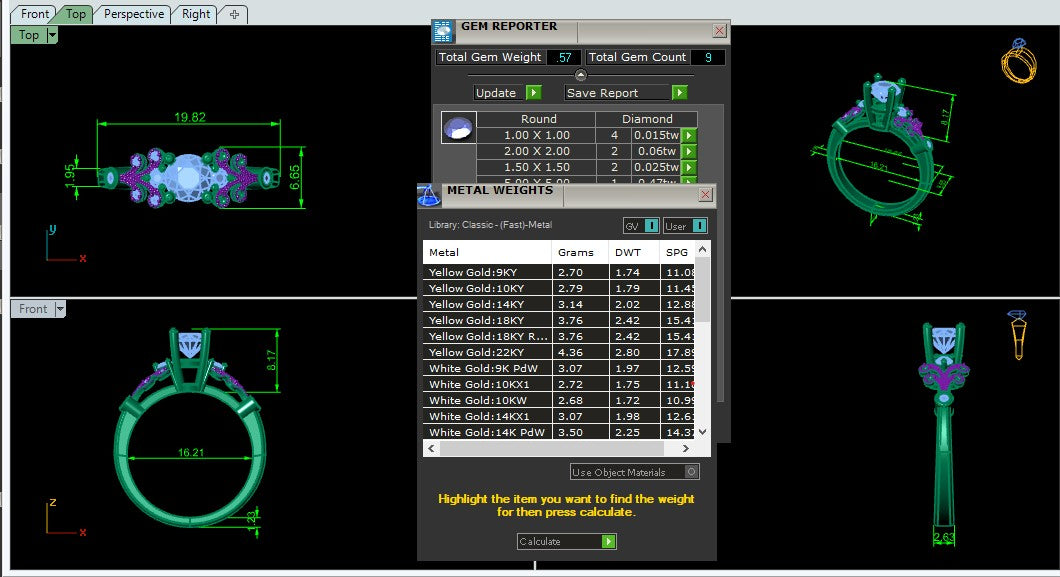Sort by the SPG column header
Screen dimensions: 1060x577
(677, 252)
